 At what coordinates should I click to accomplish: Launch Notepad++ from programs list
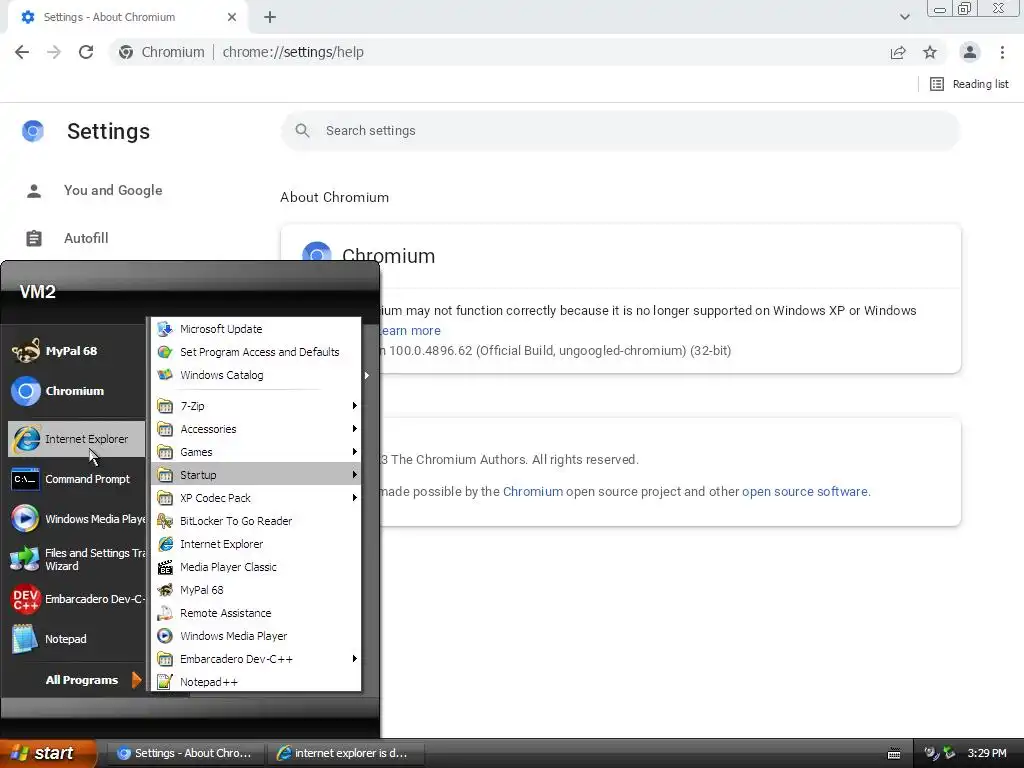pos(256,682)
